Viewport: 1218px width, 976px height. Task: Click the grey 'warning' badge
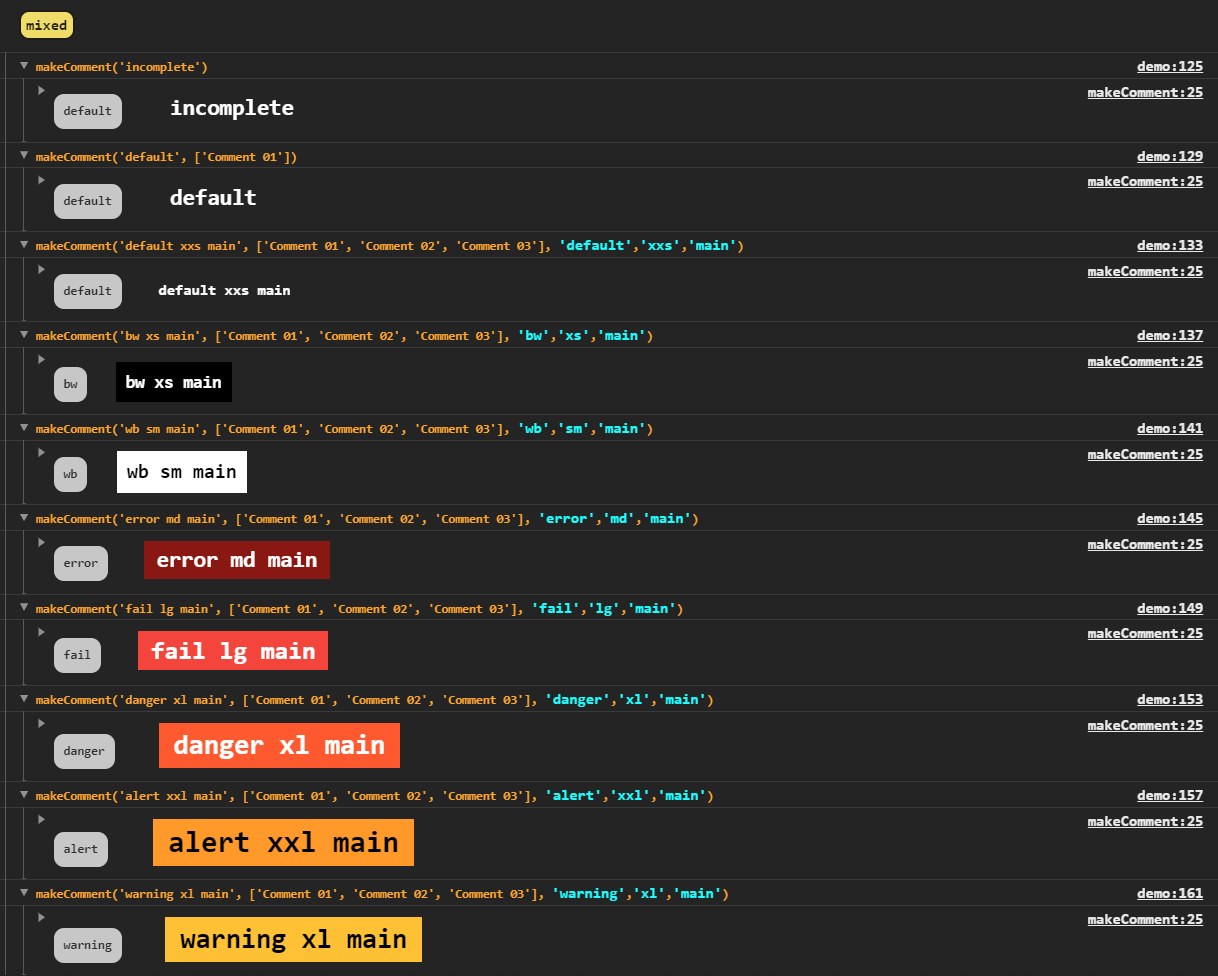(x=88, y=945)
